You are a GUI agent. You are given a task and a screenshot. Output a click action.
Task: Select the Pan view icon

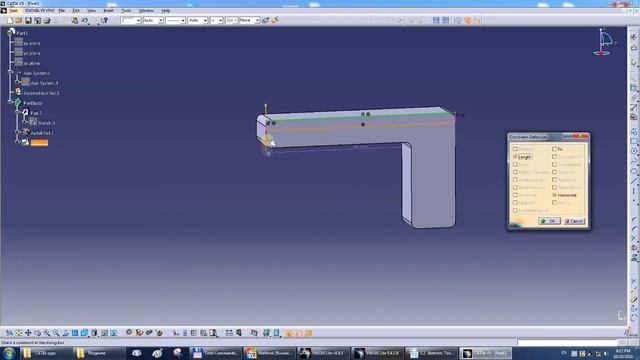click(28, 333)
